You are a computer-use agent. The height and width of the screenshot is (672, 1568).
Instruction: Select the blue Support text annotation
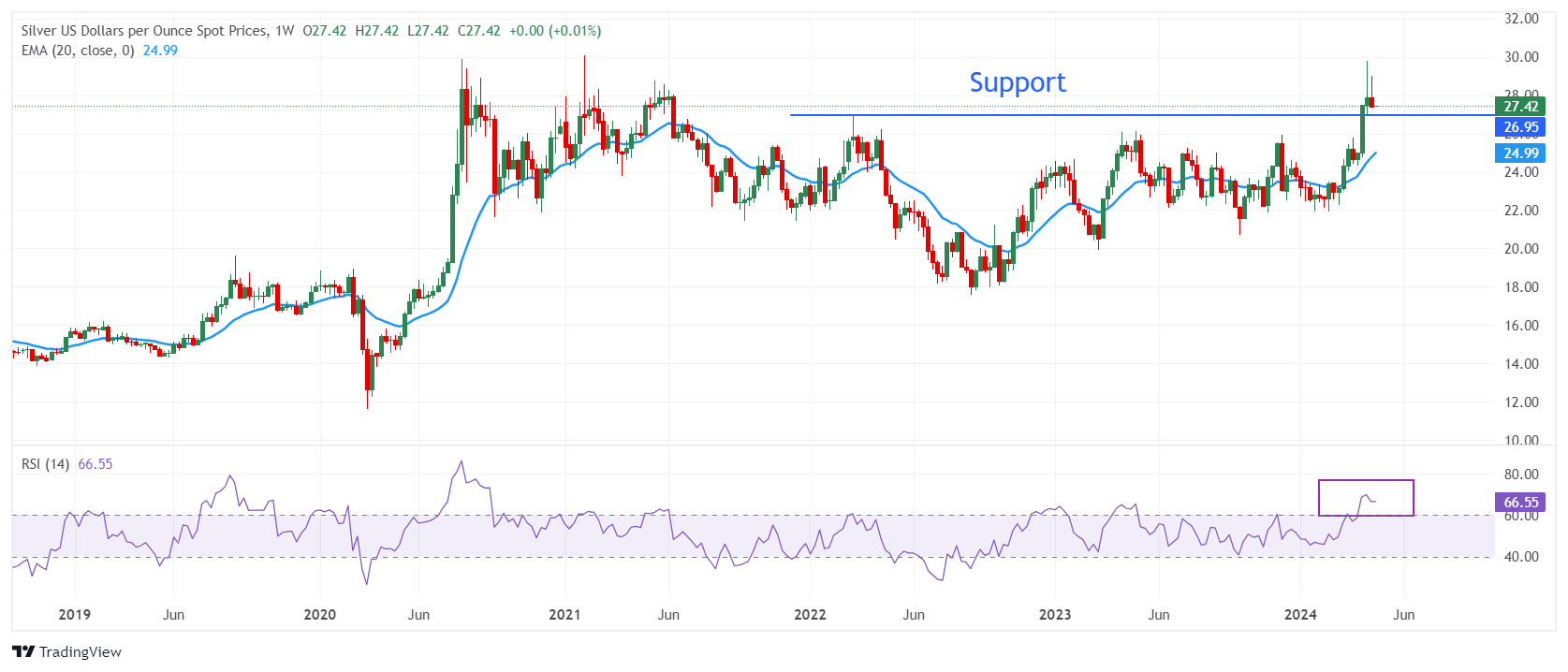(1017, 82)
